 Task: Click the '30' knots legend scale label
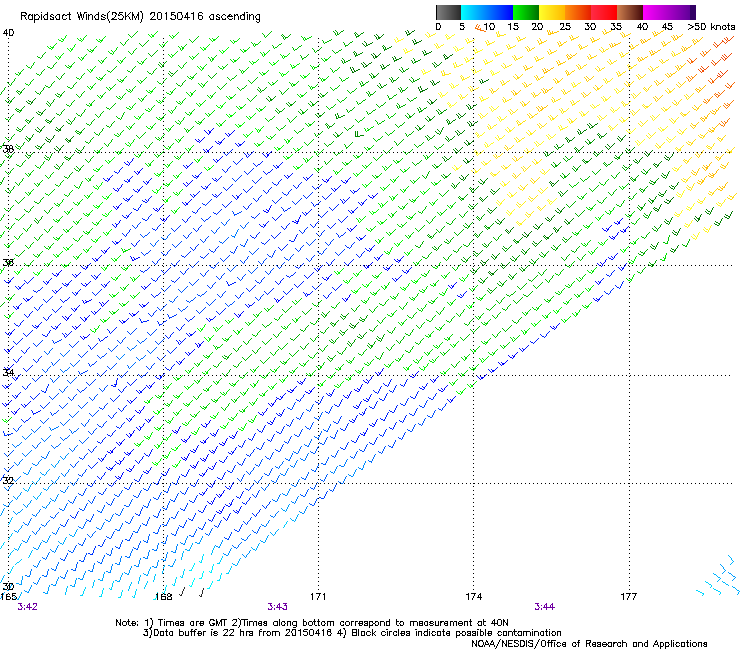coord(590,27)
